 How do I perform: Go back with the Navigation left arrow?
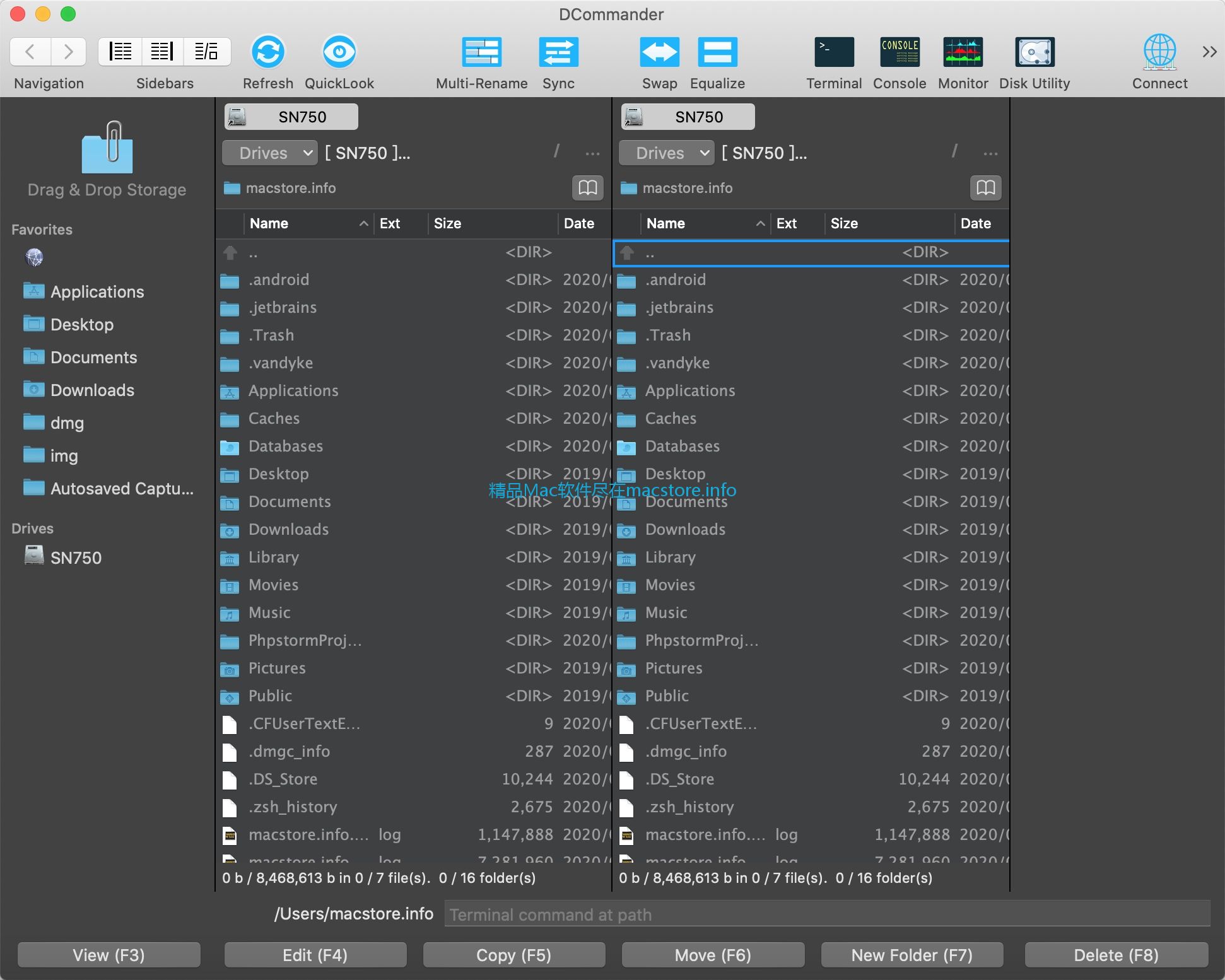29,52
